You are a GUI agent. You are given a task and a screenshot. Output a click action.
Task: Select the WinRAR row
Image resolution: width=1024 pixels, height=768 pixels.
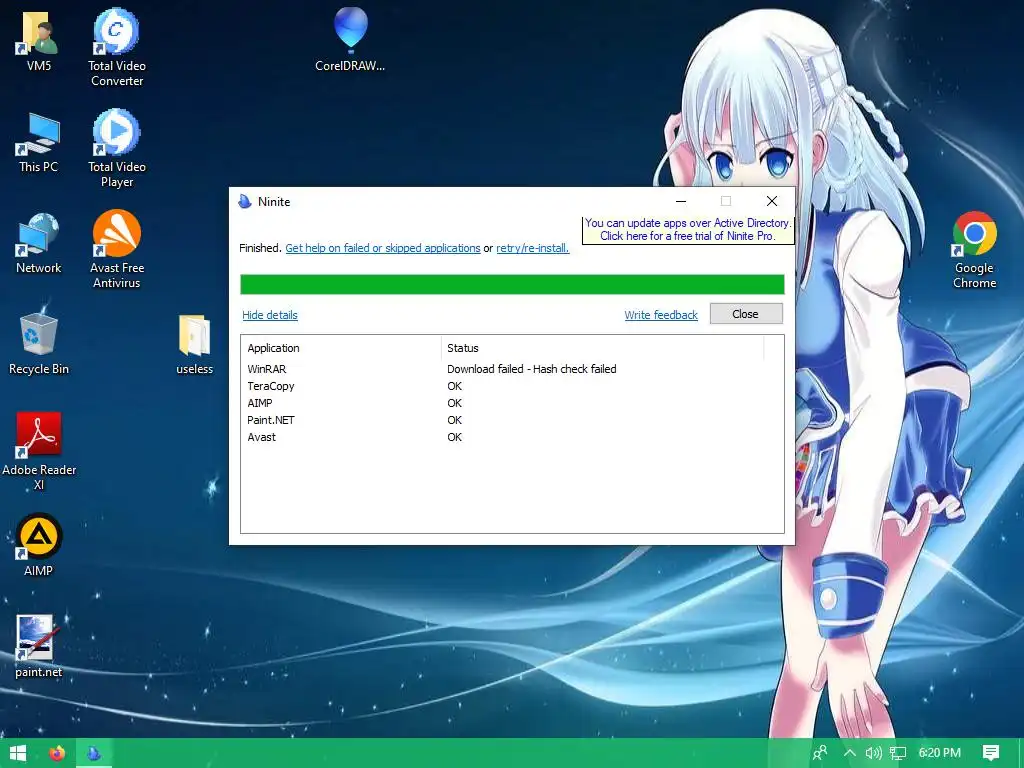512,369
